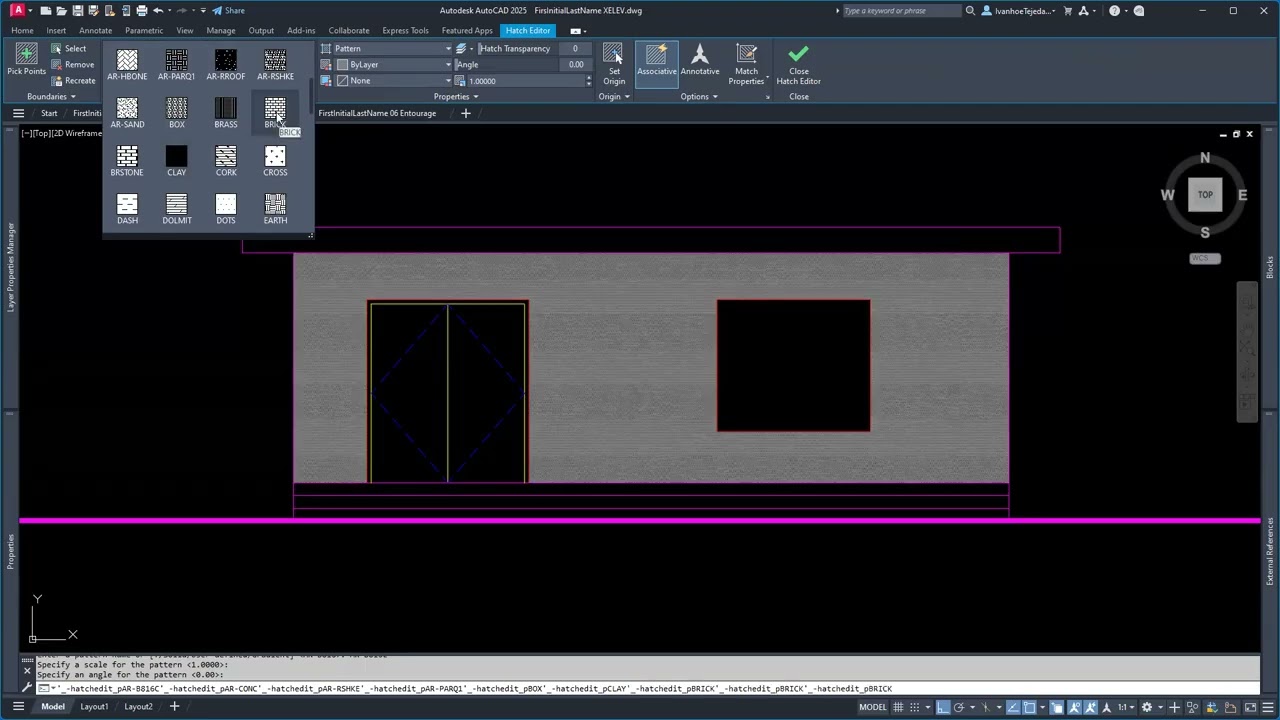Click Close Hatch Editor button
Image resolution: width=1280 pixels, height=720 pixels.
[x=798, y=65]
